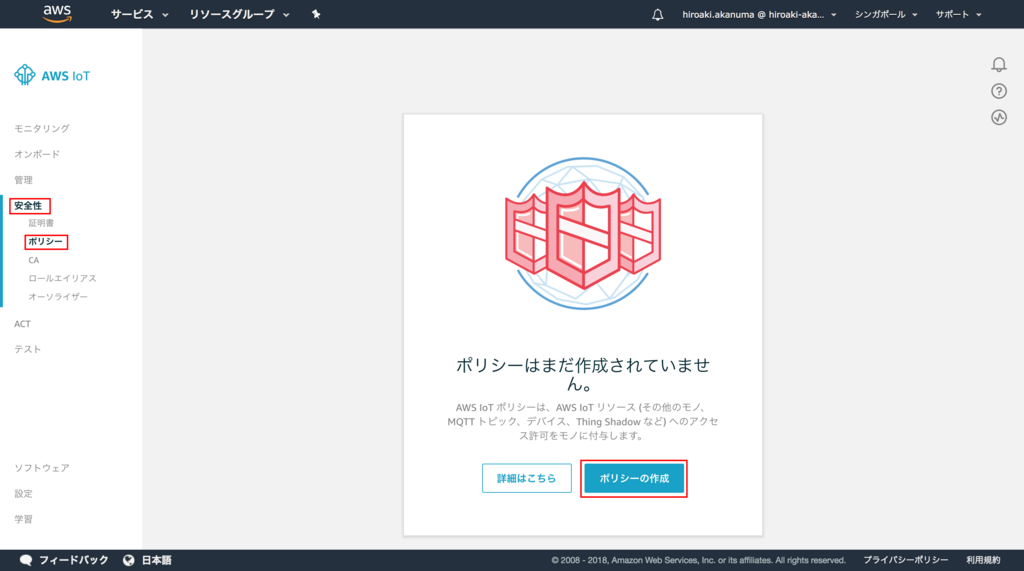The width and height of the screenshot is (1024, 571).
Task: Click the AWS IoT title text
Action: point(66,76)
